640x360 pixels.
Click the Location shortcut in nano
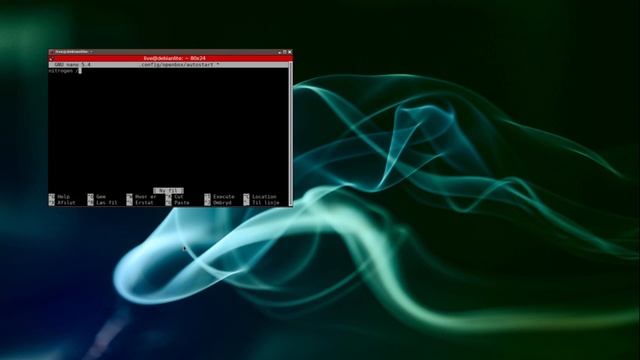(260, 197)
